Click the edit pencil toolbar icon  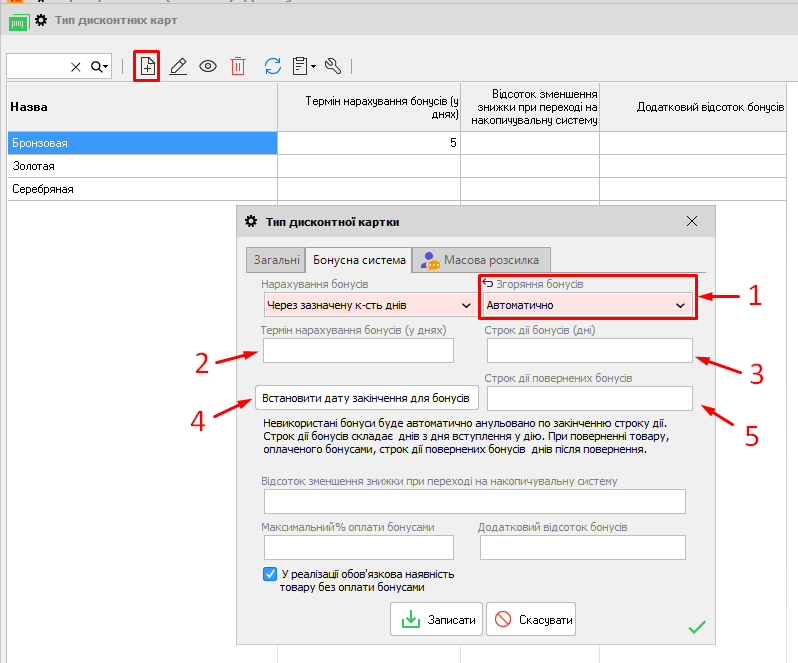[x=178, y=66]
